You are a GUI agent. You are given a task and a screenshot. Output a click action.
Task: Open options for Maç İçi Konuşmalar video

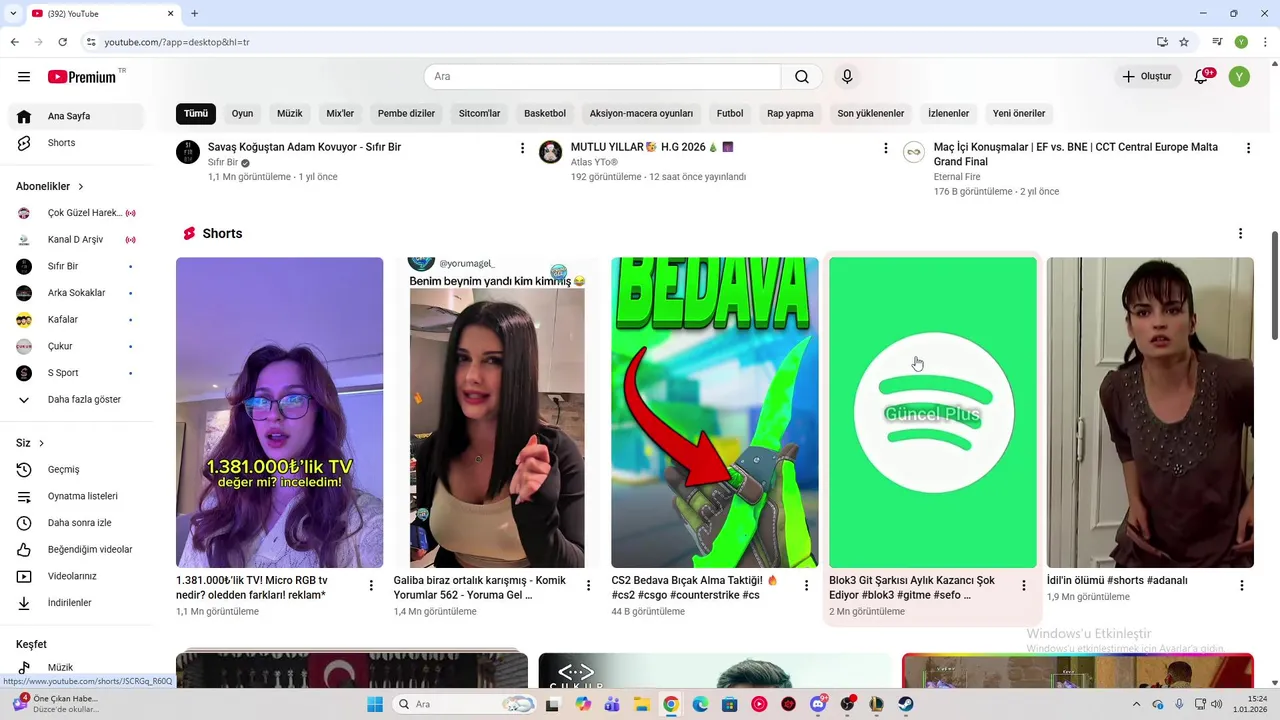pos(1248,148)
